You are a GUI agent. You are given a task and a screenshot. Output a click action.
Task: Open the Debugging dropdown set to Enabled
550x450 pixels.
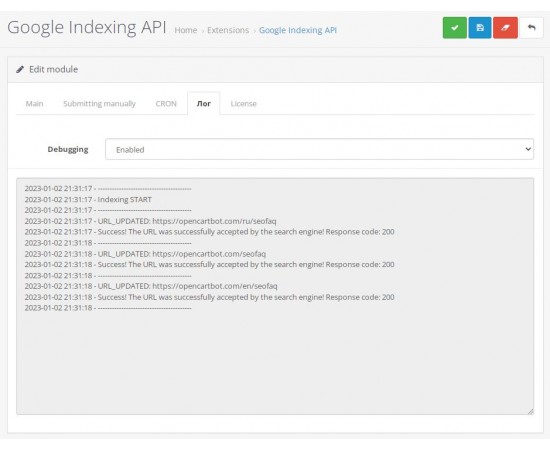pos(319,149)
